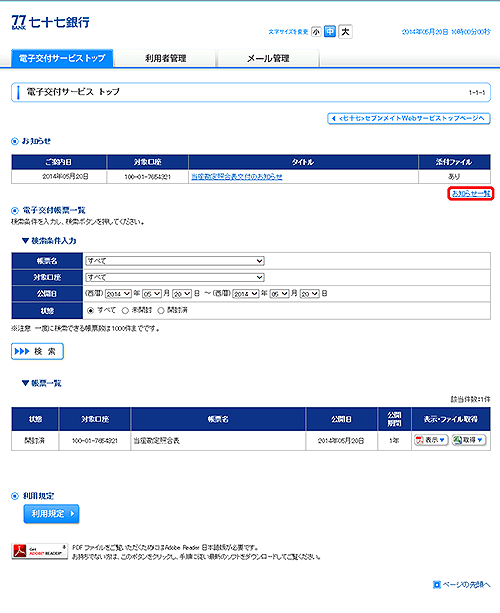Open the お知らせ一覧 link
The width and height of the screenshot is (500, 613).
point(471,194)
